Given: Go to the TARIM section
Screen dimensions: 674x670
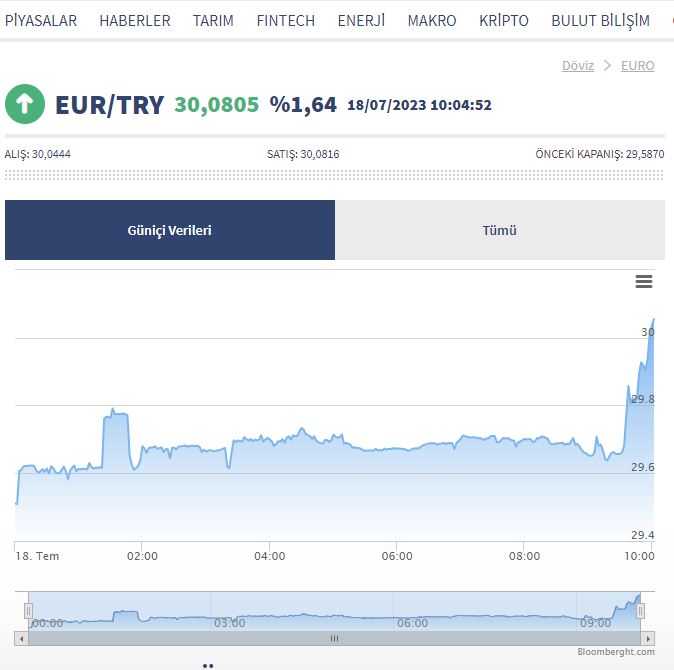Looking at the screenshot, I should pyautogui.click(x=213, y=20).
